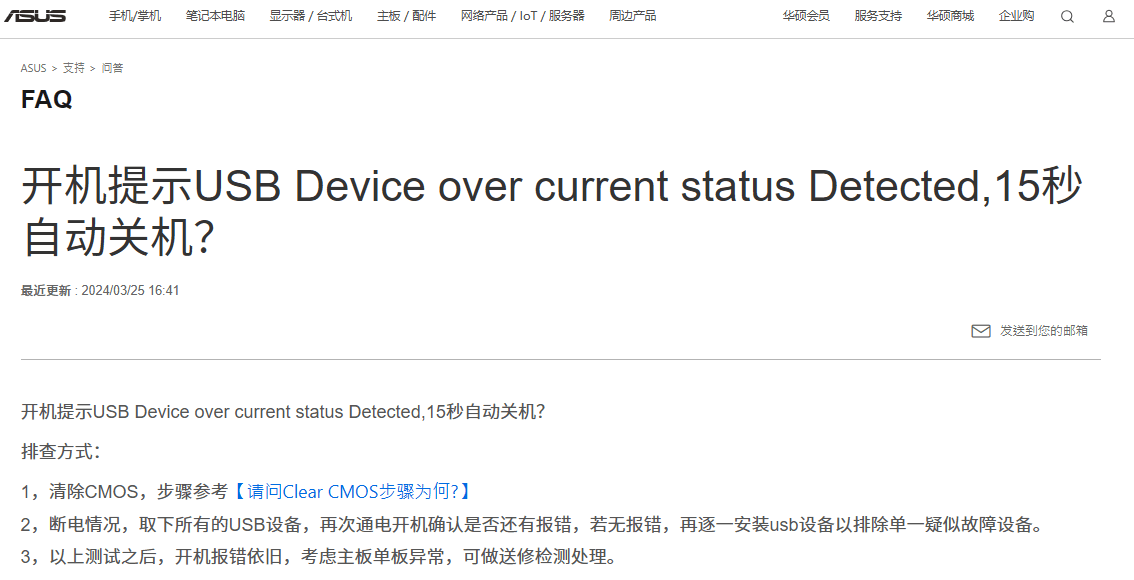Click the envelope mail icon

pyautogui.click(x=981, y=331)
